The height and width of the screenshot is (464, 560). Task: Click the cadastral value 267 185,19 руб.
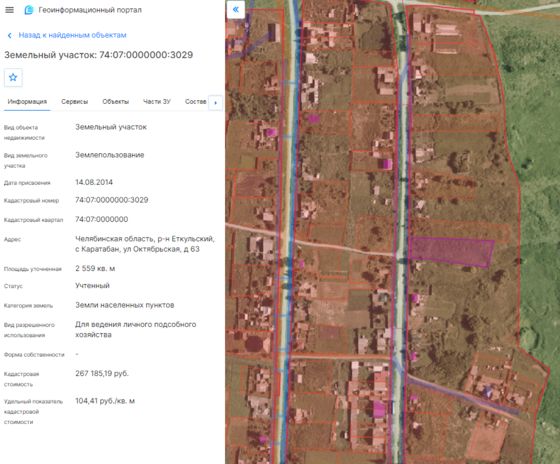pyautogui.click(x=102, y=374)
